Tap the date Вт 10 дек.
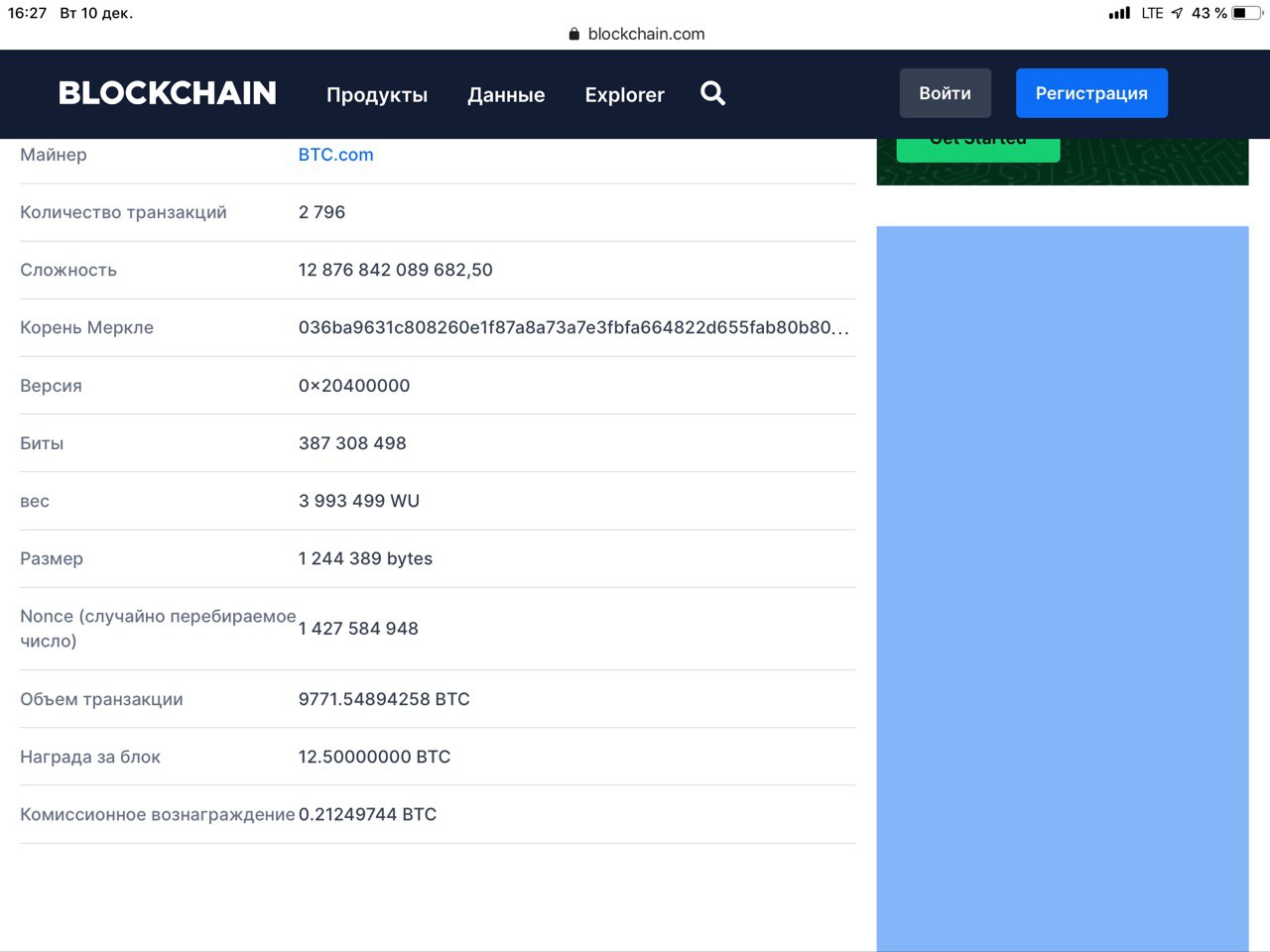This screenshot has width=1270, height=952. tap(96, 13)
